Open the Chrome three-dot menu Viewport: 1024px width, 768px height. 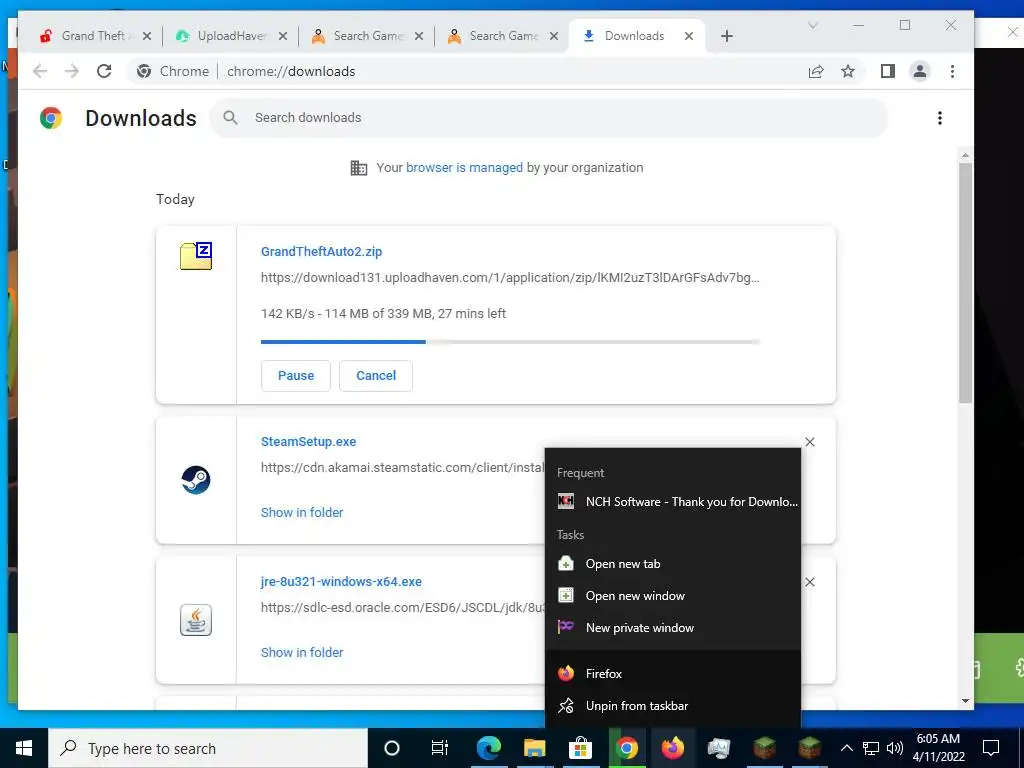click(952, 71)
